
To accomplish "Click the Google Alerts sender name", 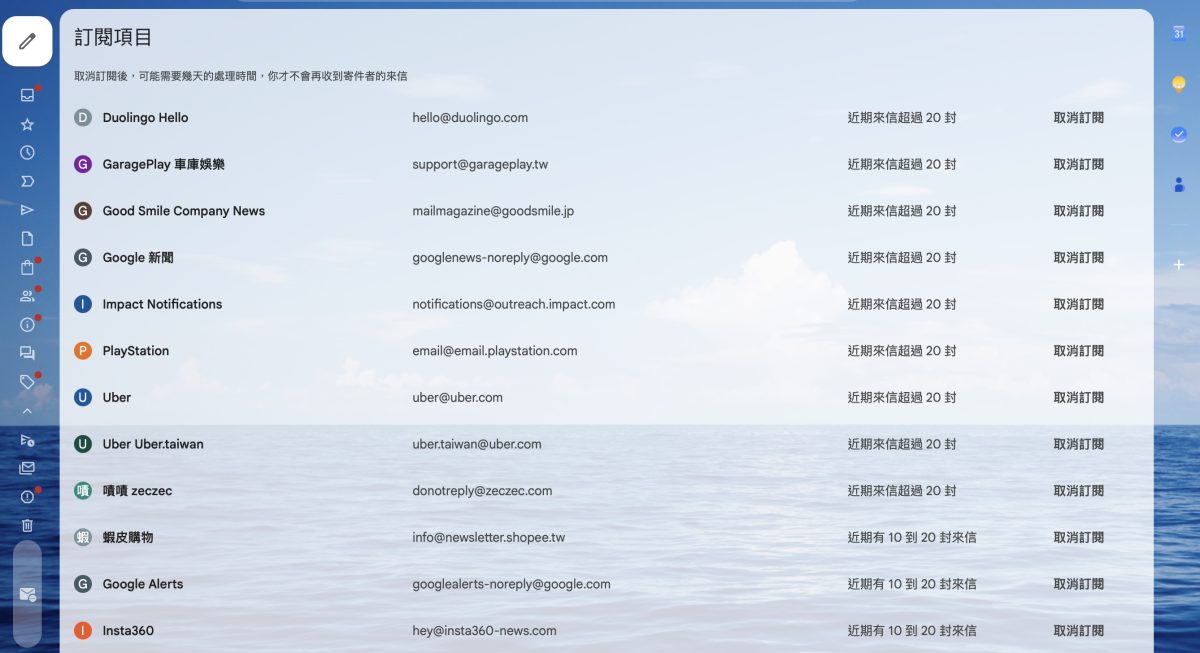I will coord(143,584).
